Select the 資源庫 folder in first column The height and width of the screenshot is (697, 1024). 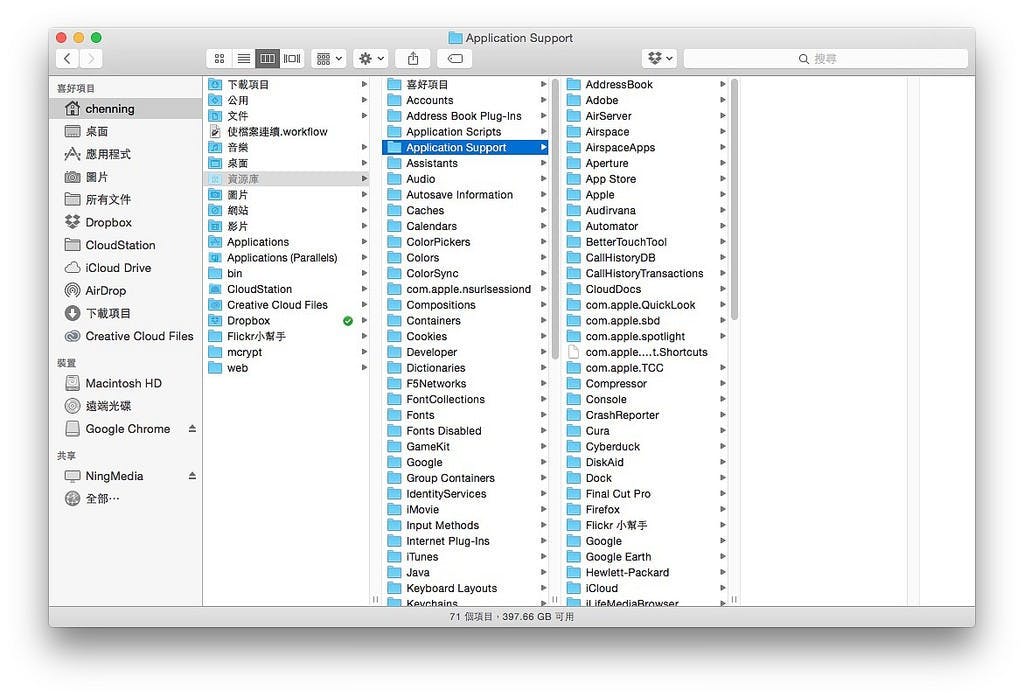point(287,179)
